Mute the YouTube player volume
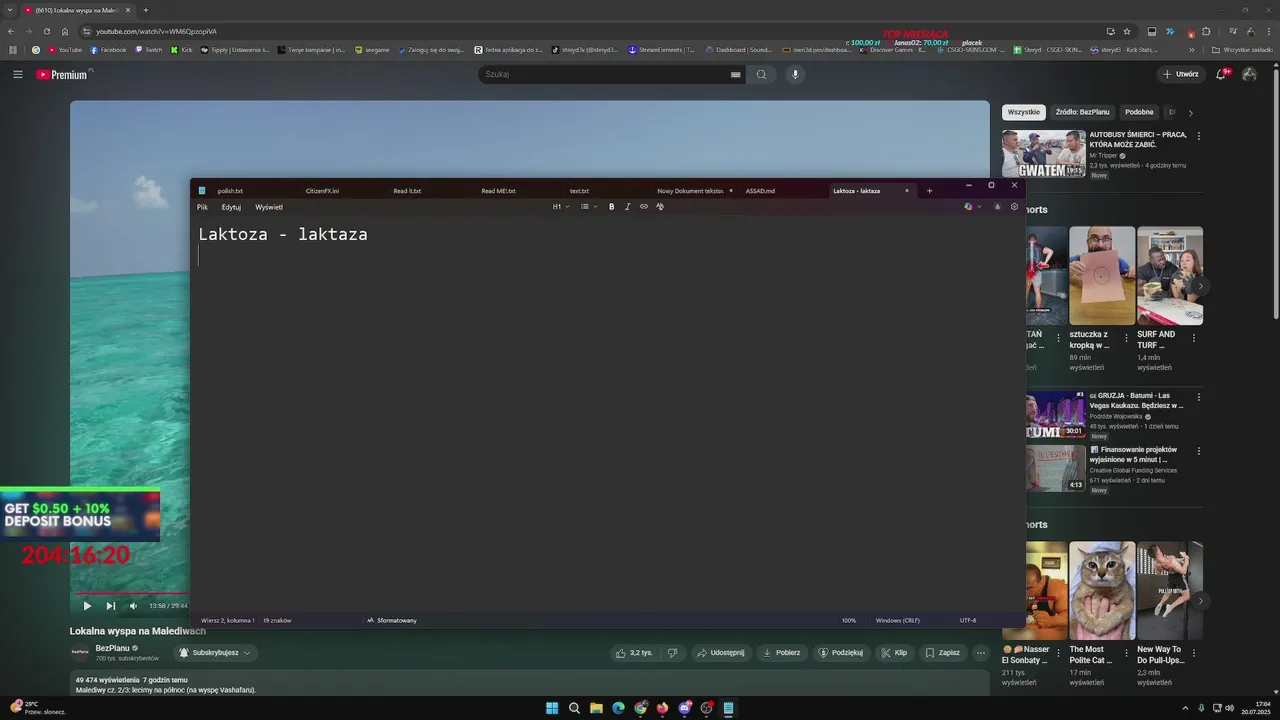 click(x=133, y=606)
